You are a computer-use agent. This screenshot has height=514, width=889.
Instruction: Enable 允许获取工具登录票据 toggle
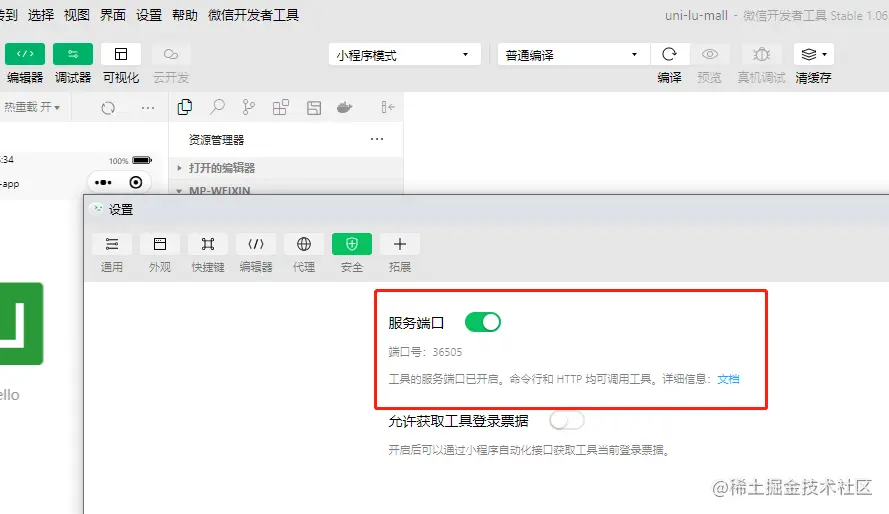(567, 420)
